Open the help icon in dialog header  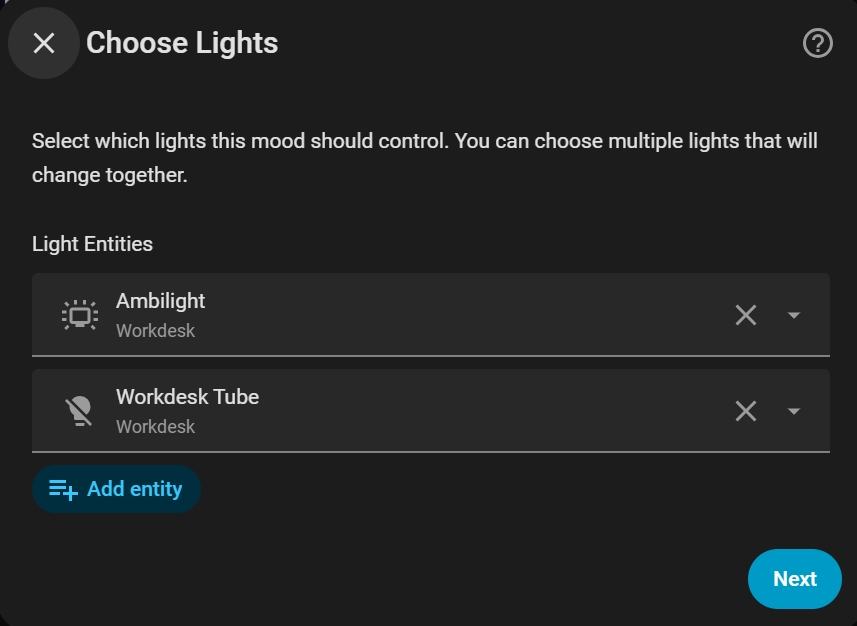click(x=818, y=43)
